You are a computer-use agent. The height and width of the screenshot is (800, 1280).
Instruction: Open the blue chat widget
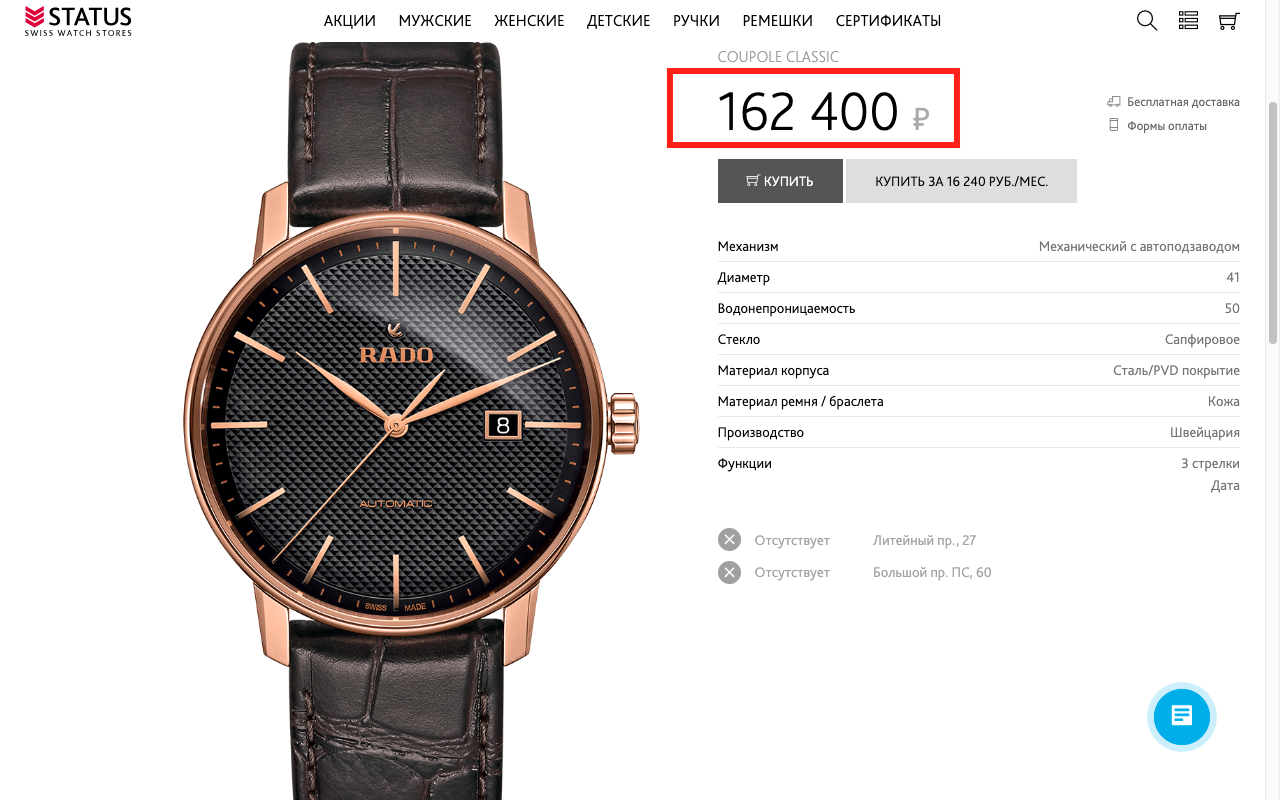[1182, 716]
